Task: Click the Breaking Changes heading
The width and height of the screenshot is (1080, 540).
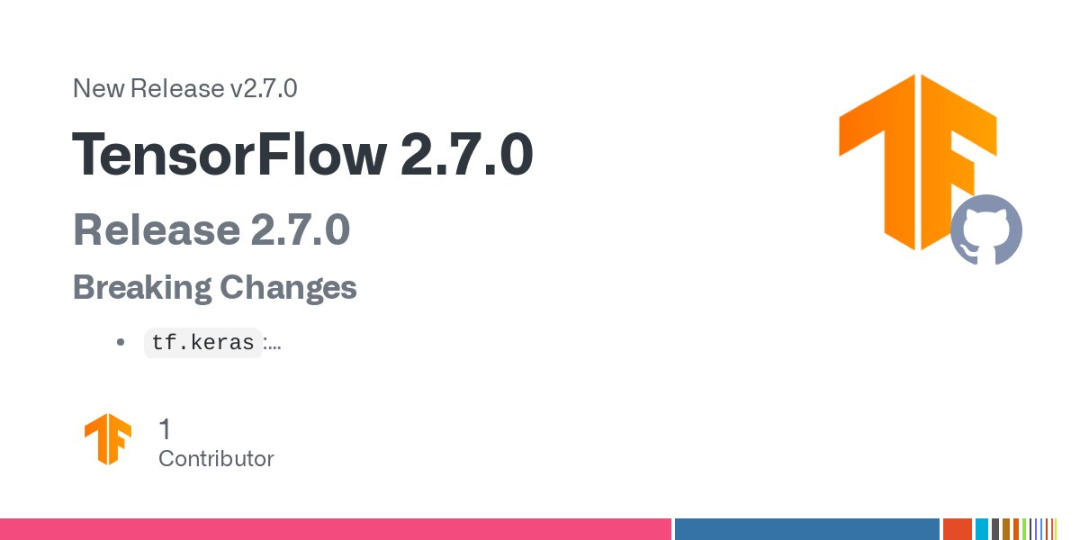Action: (x=215, y=288)
